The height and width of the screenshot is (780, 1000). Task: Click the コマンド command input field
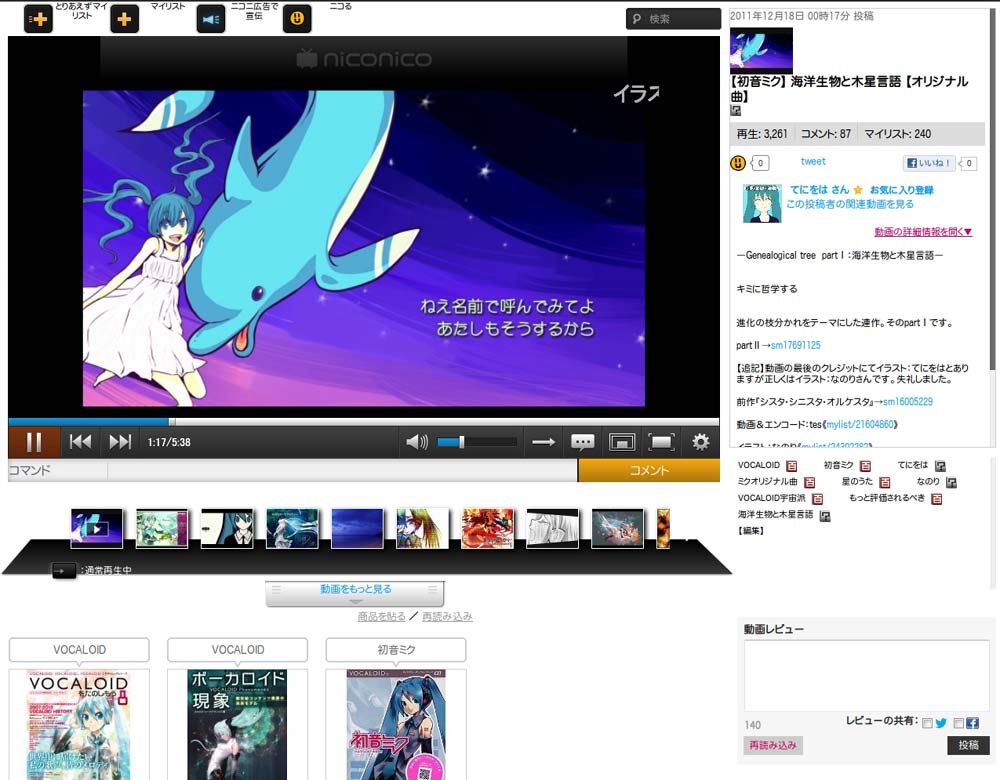(57, 471)
